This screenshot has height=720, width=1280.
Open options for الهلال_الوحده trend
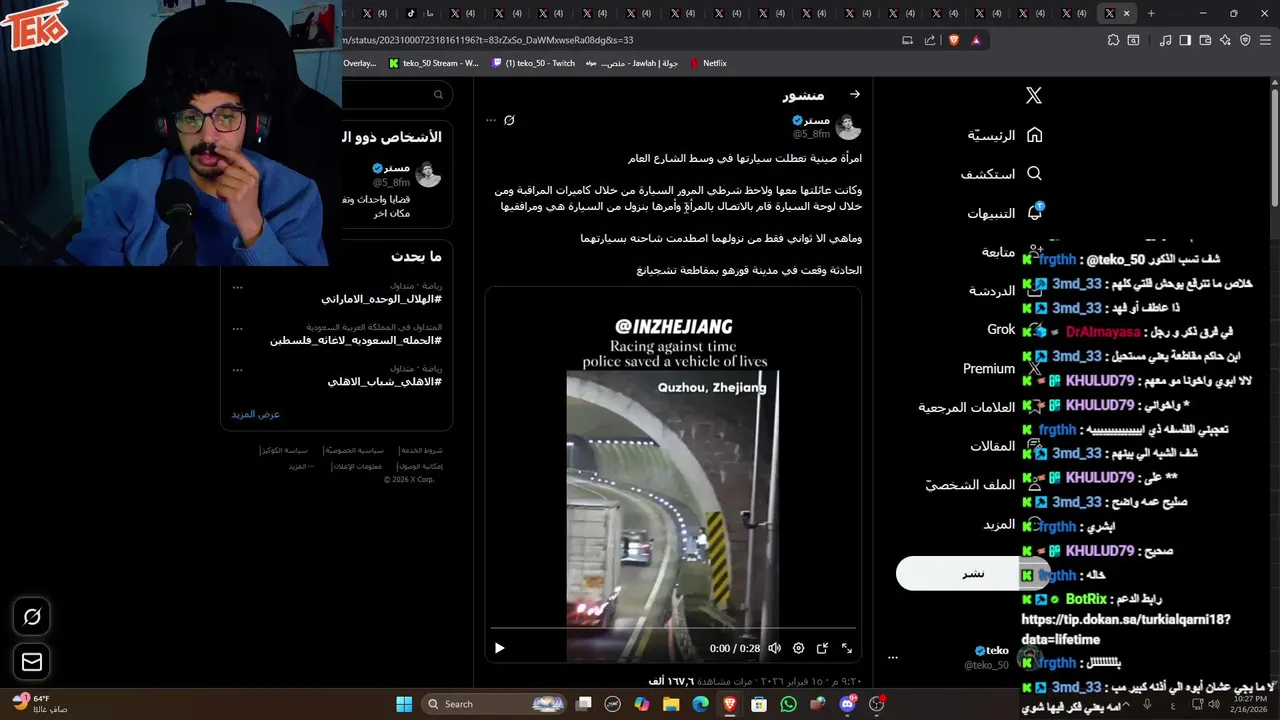[x=237, y=287]
